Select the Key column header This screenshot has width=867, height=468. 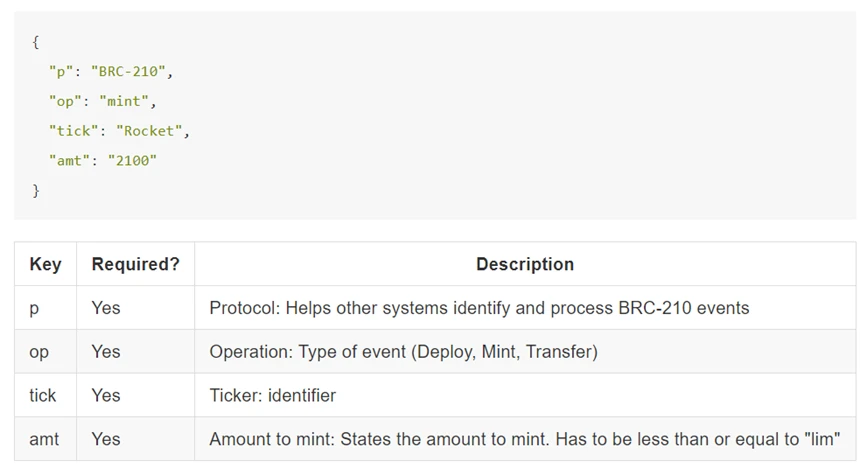click(x=45, y=264)
